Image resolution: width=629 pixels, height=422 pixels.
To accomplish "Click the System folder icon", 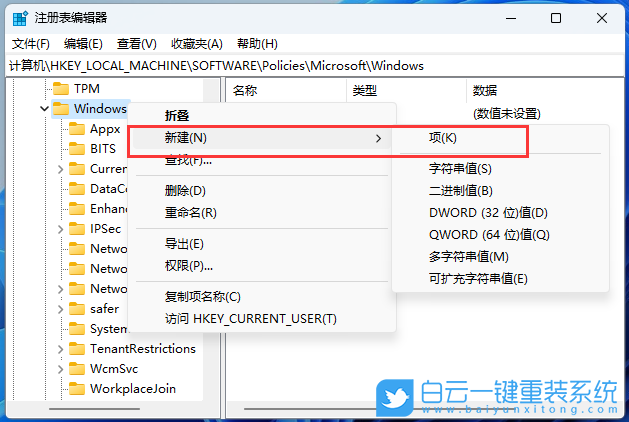I will [x=77, y=329].
